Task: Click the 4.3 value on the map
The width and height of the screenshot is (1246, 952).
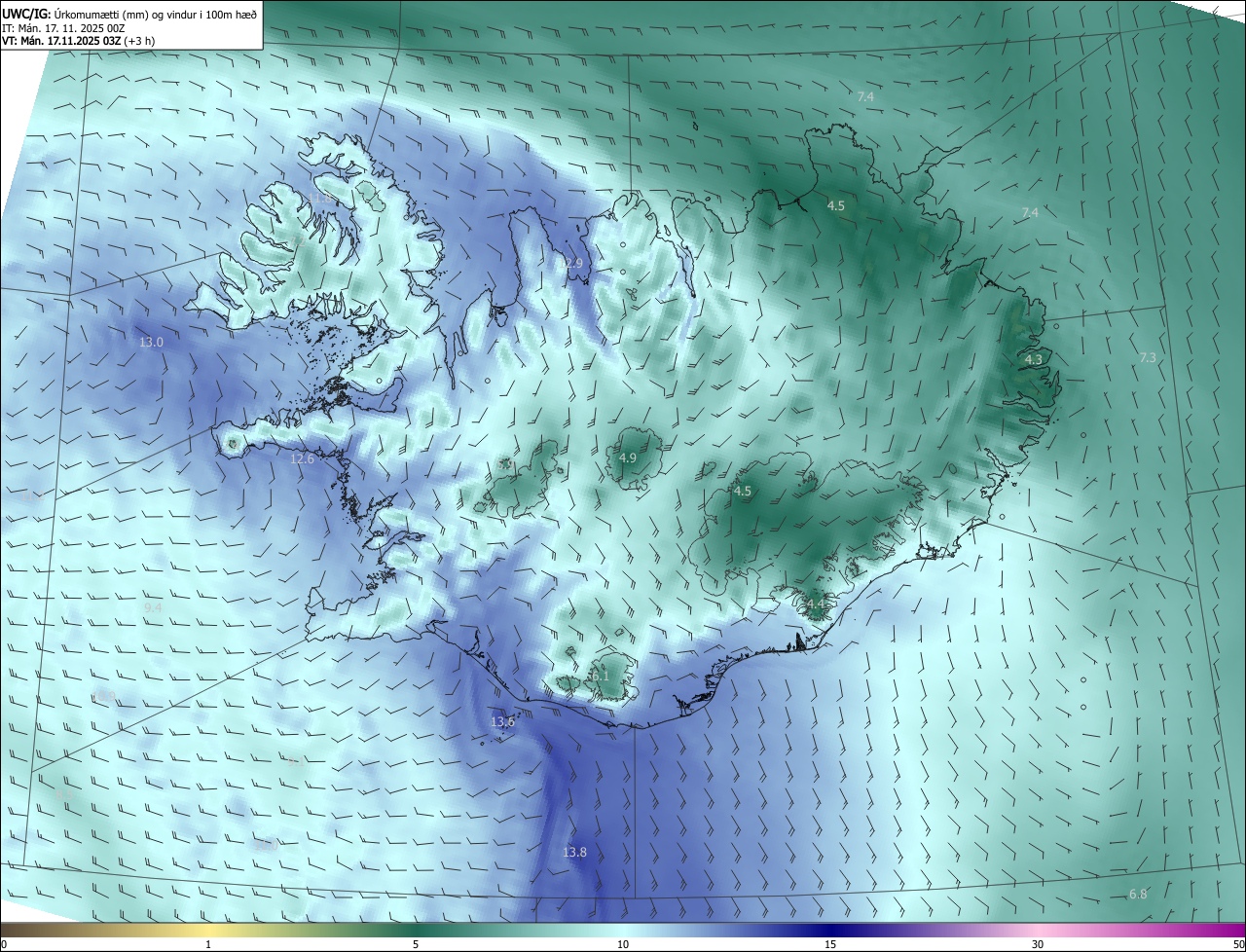Action: click(1034, 359)
